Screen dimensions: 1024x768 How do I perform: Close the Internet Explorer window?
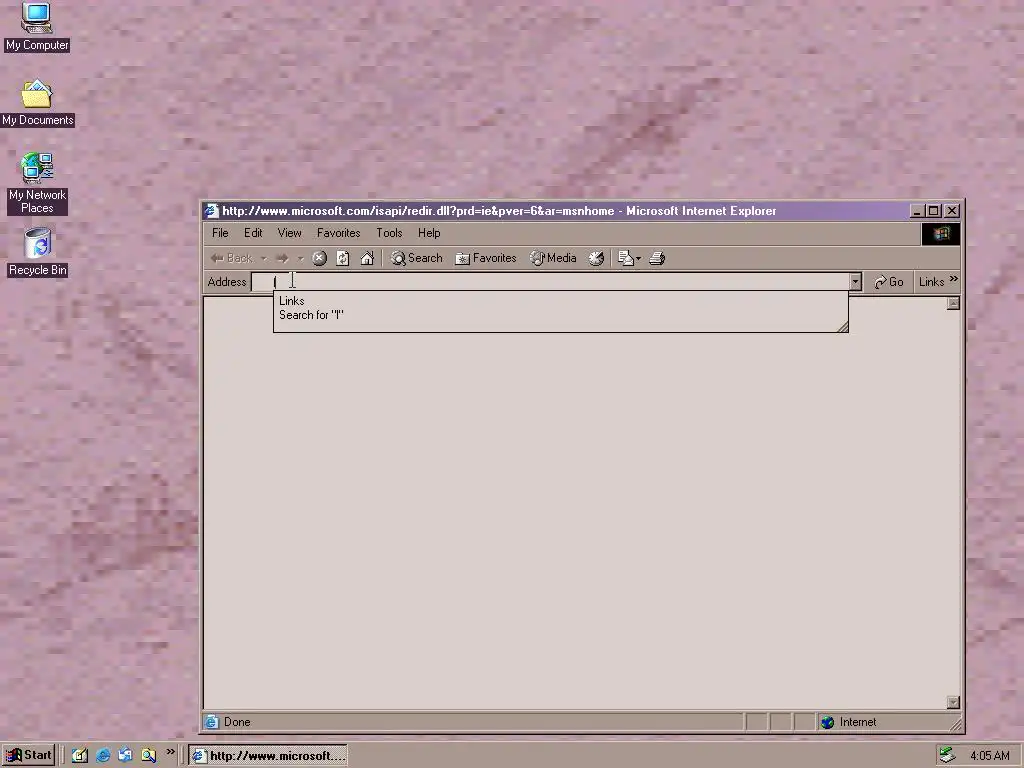pos(952,211)
